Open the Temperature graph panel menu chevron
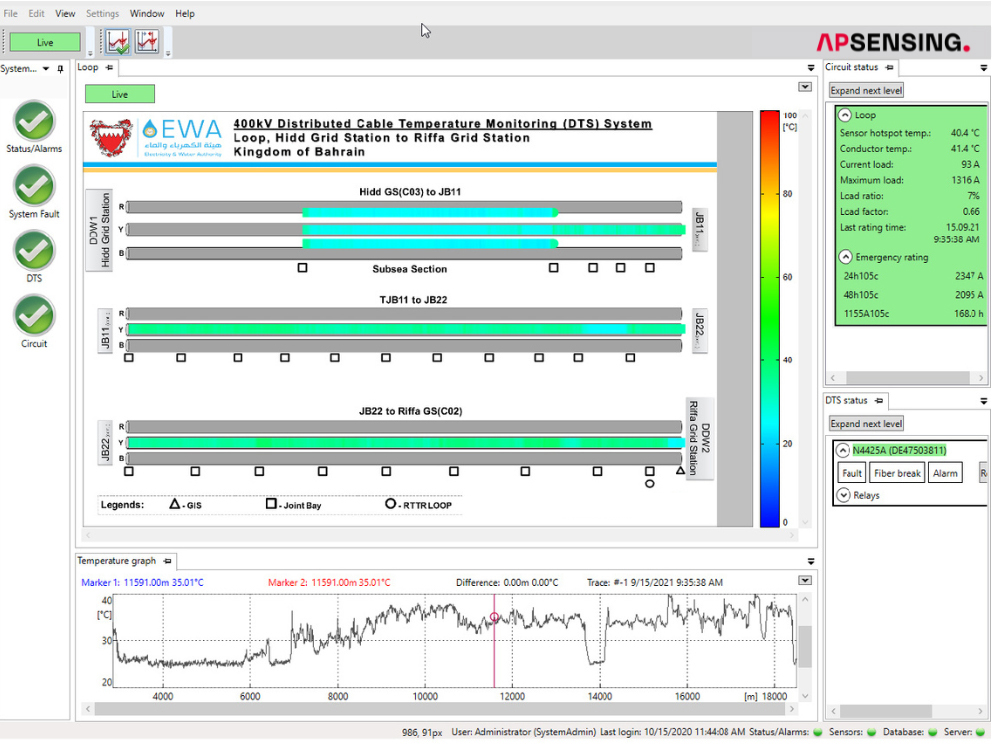993x744 pixels. [x=810, y=561]
